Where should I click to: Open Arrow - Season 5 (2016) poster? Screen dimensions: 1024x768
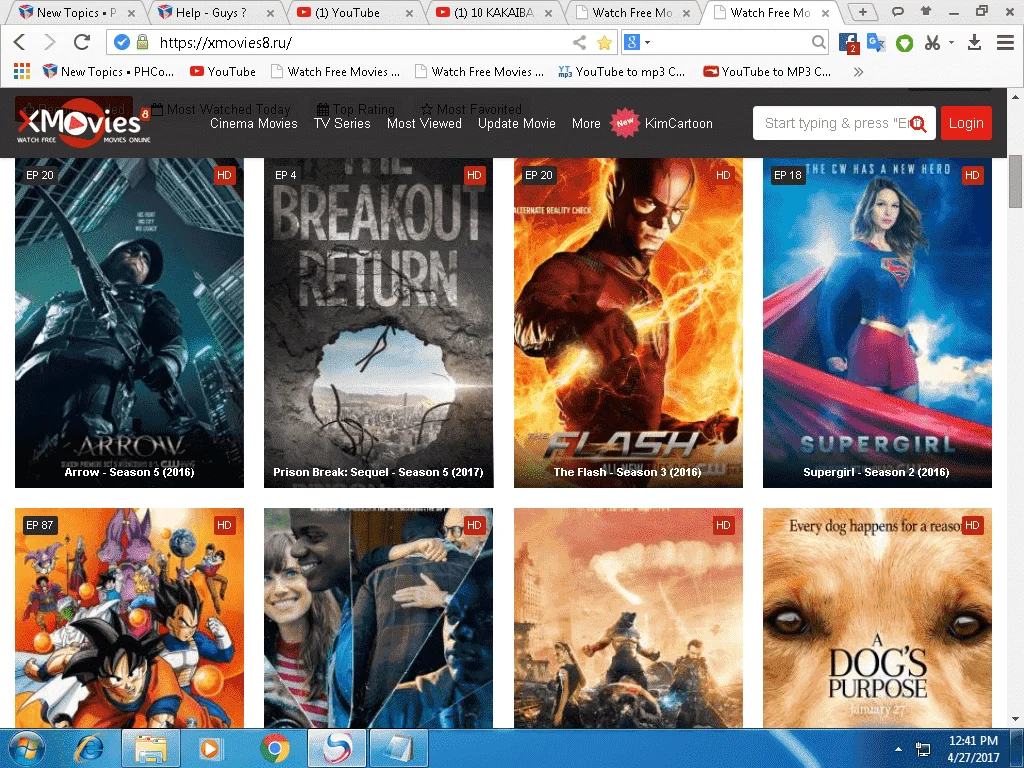tap(129, 323)
